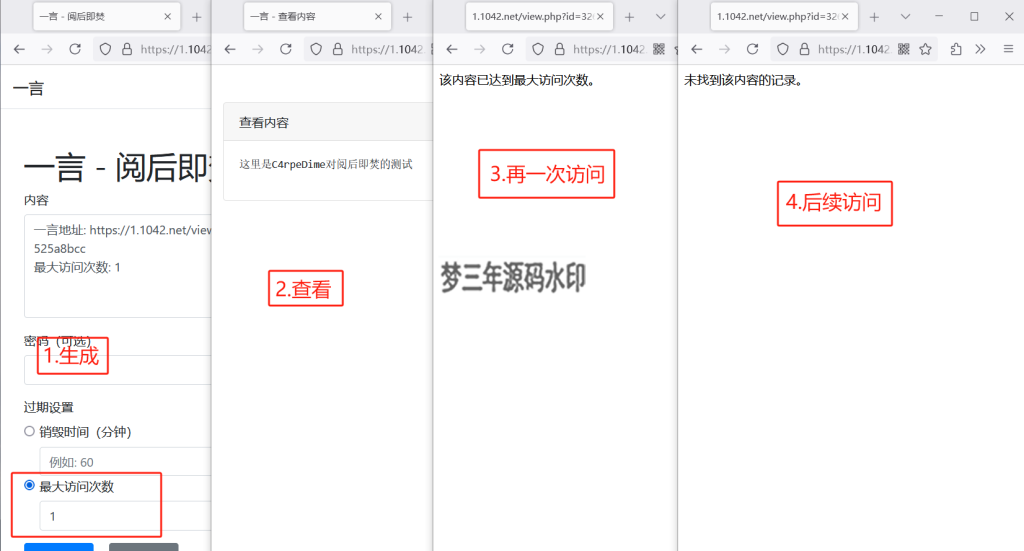This screenshot has height=551, width=1024.
Task: Click the 一言 brand link in the navbar
Action: click(x=28, y=89)
